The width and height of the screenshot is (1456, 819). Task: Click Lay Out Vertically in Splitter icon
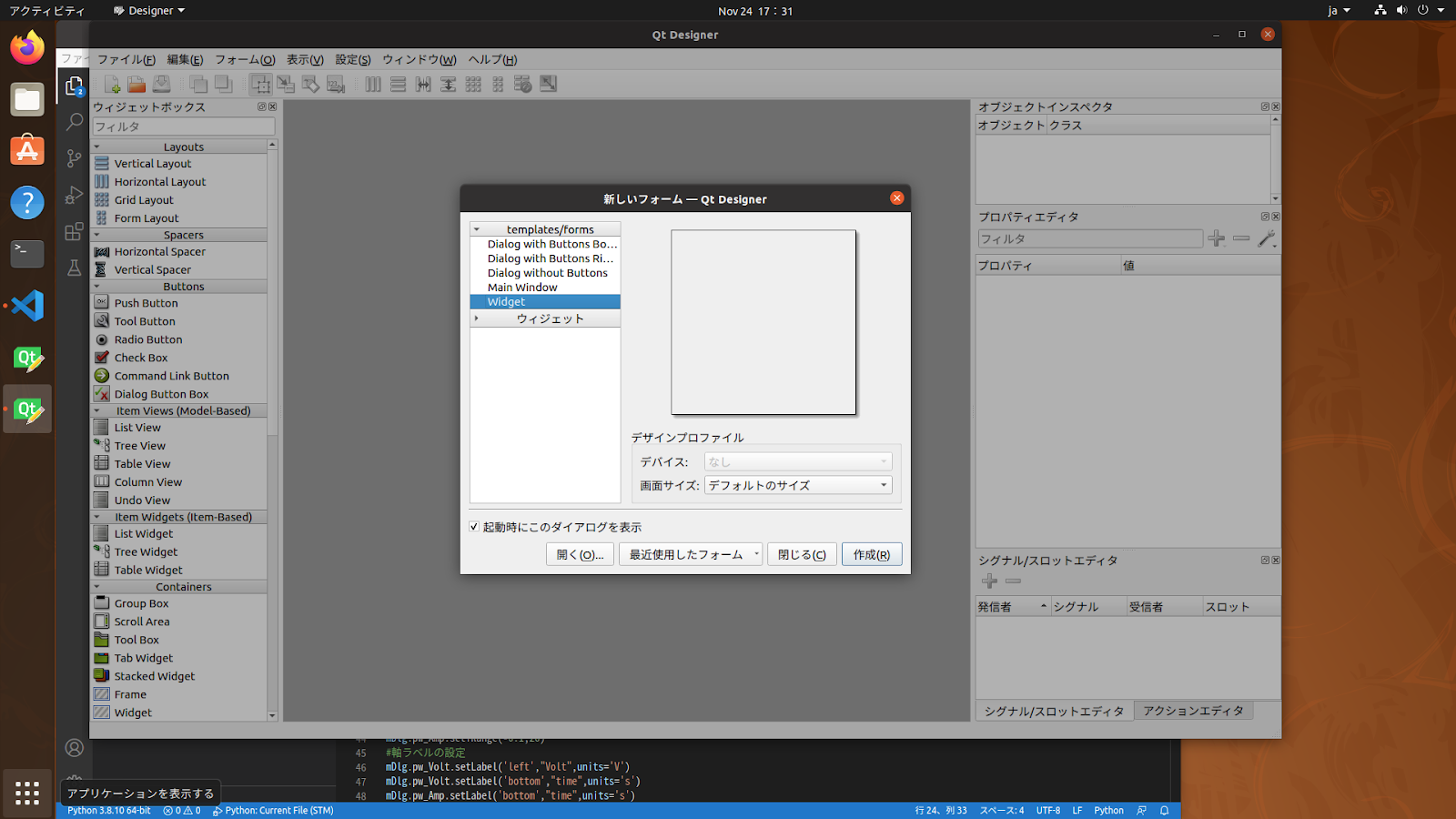448,85
